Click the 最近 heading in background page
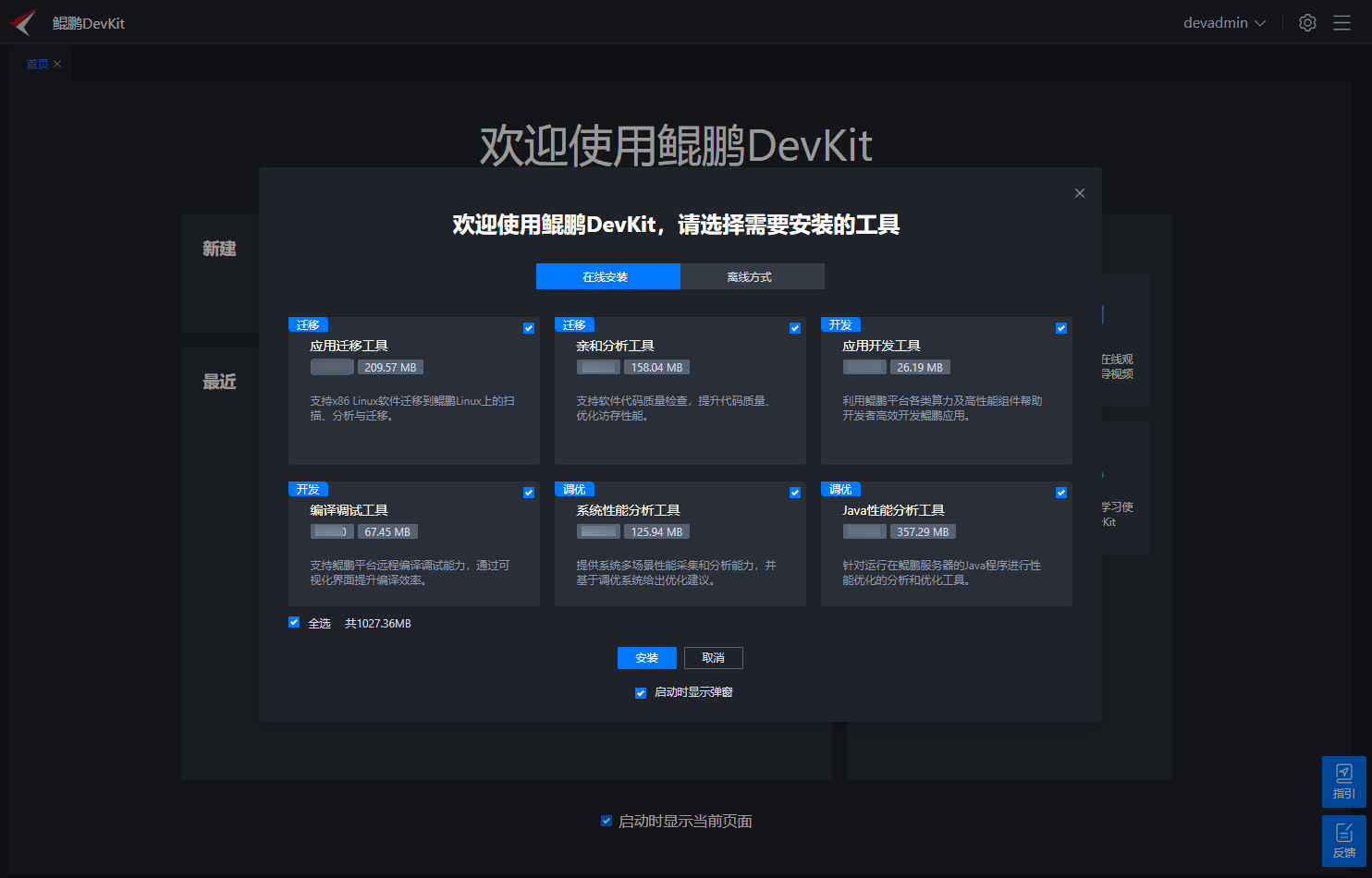The image size is (1372, 878). tap(219, 382)
